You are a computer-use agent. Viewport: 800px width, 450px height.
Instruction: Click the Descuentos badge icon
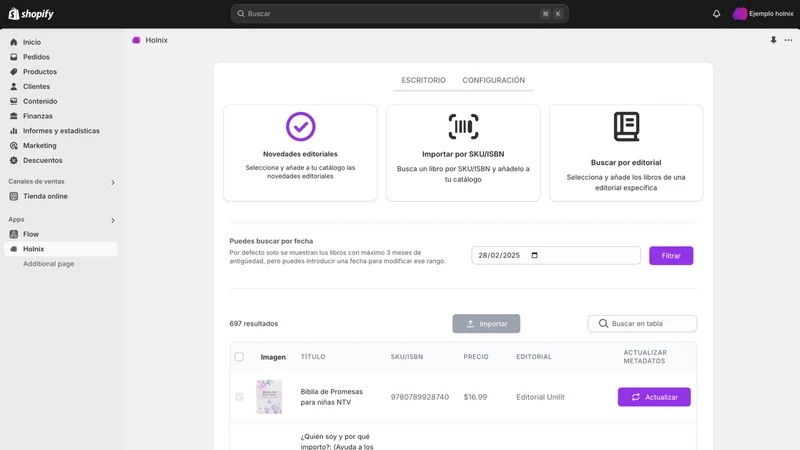point(14,160)
